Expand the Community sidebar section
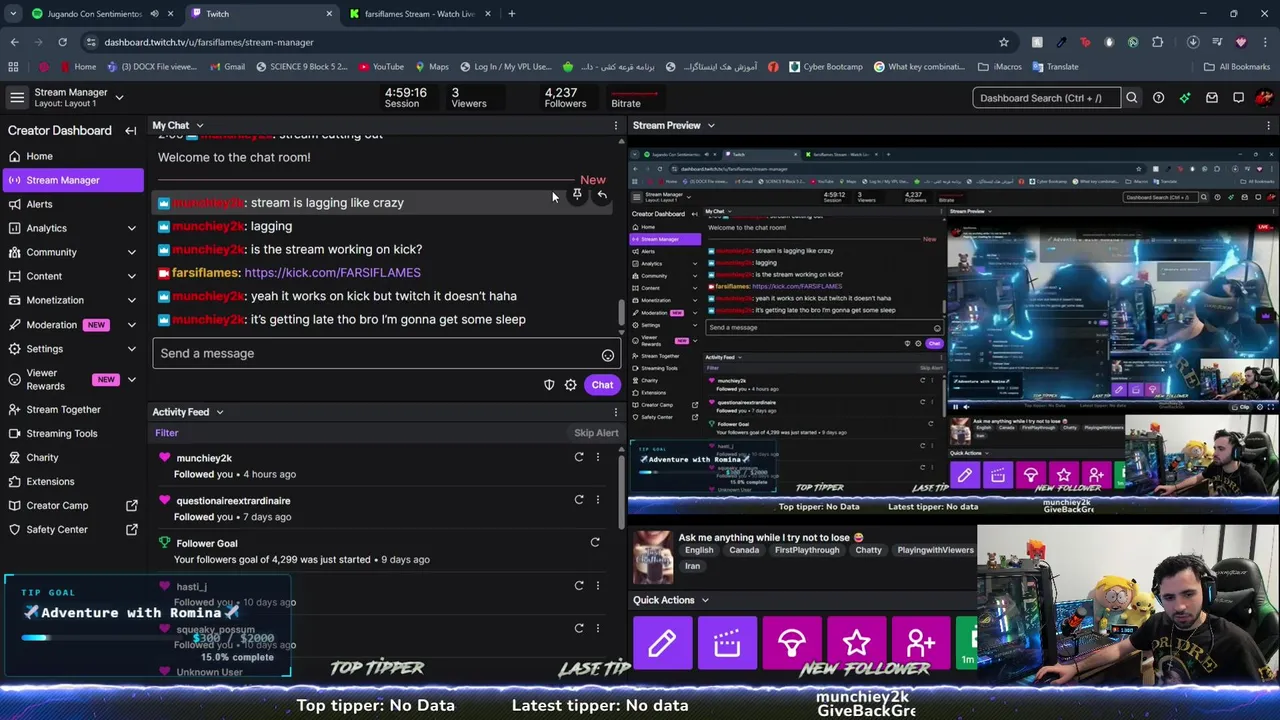 [131, 253]
